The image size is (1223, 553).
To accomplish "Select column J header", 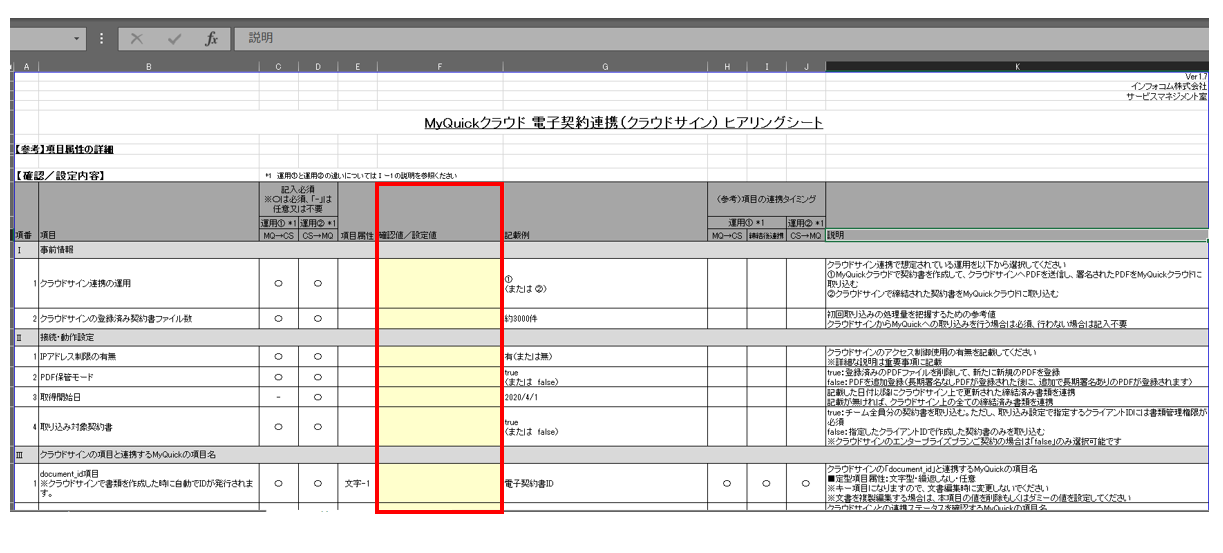I will 805,67.
